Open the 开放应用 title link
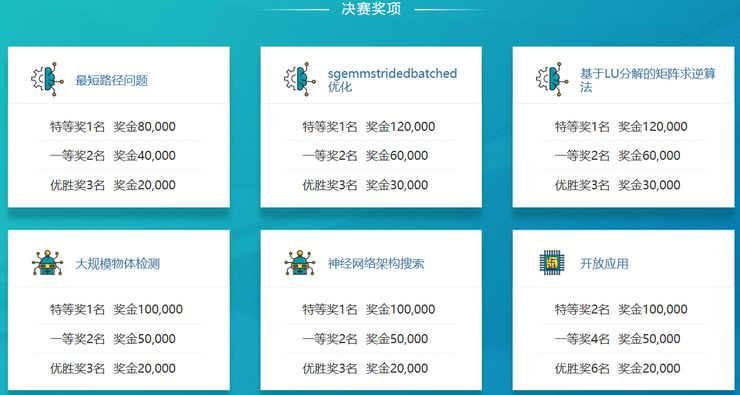Viewport: 740px width, 395px height. [x=604, y=264]
